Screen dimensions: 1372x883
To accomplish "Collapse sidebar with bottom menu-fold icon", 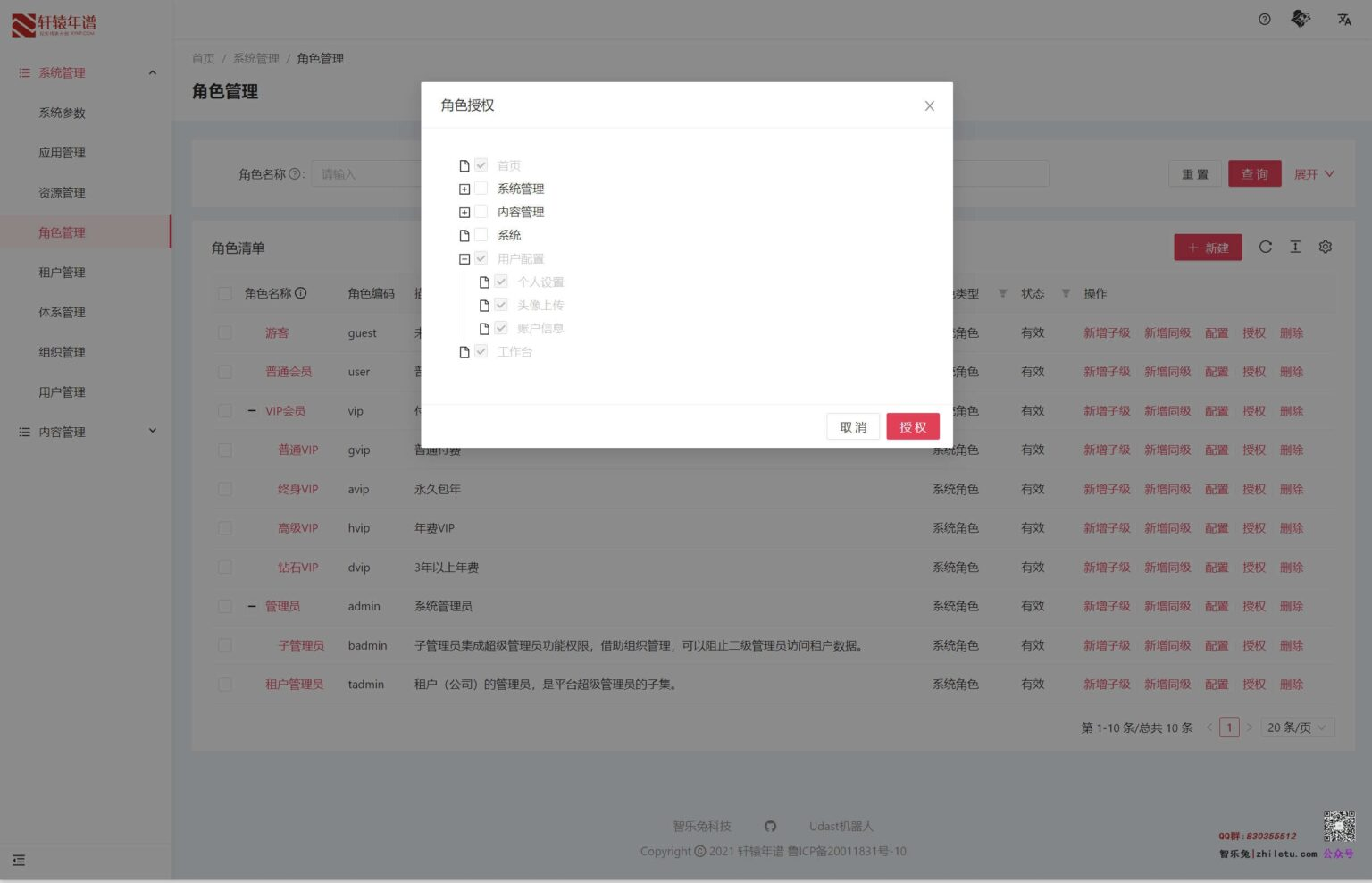I will tap(19, 861).
